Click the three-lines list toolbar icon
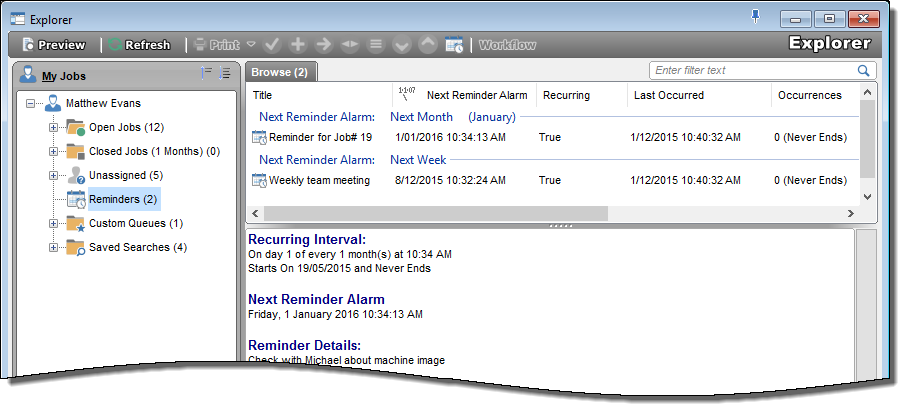 376,45
